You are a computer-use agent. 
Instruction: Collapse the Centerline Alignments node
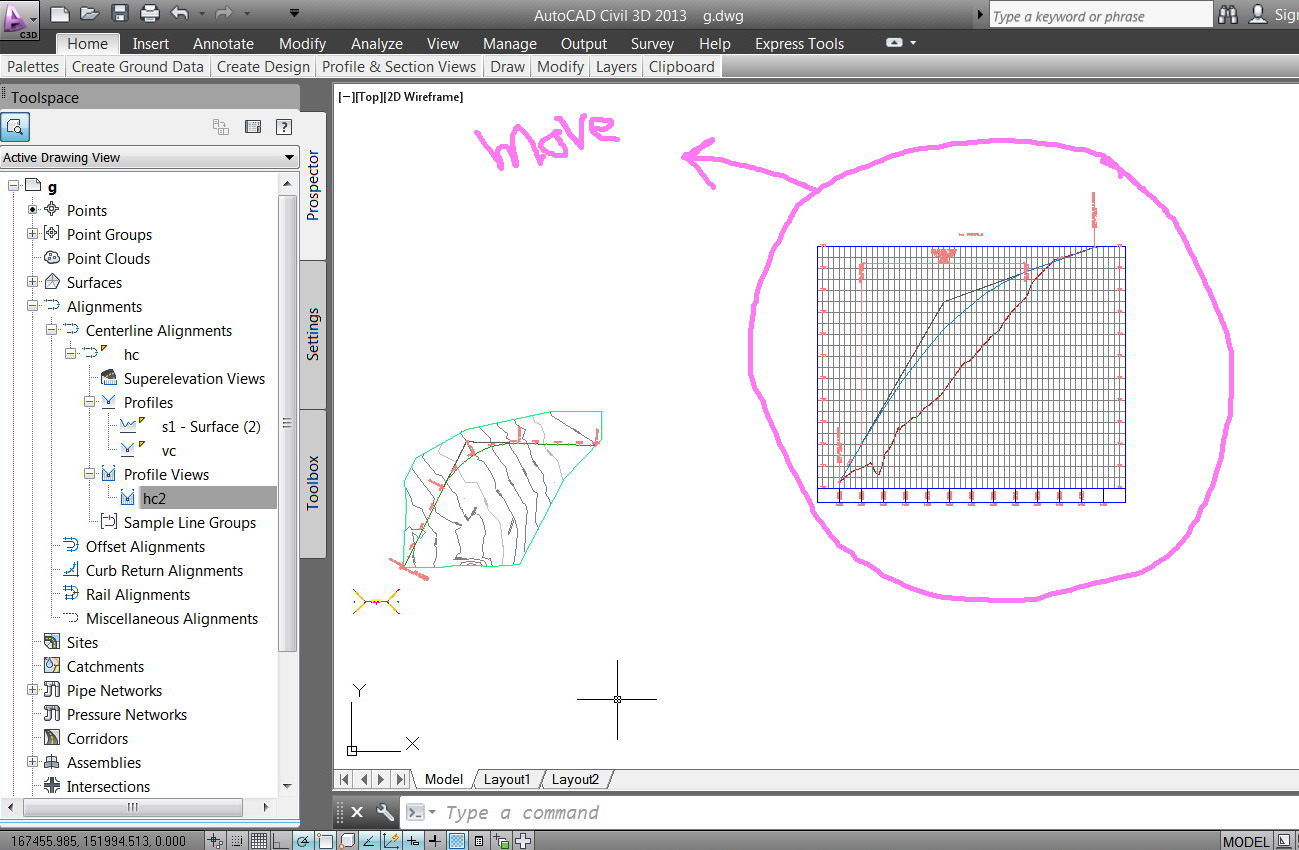coord(51,331)
